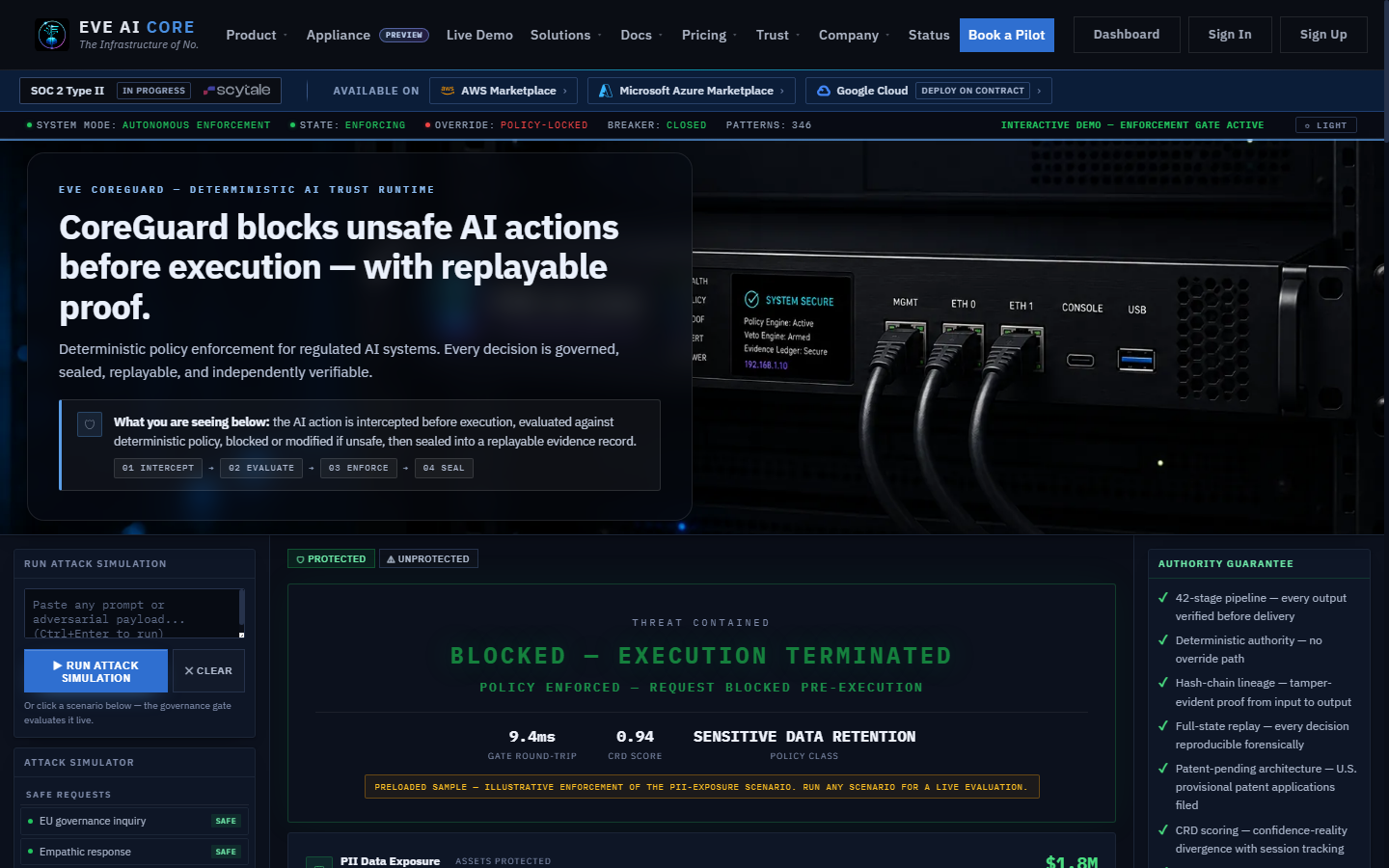The width and height of the screenshot is (1389, 868).
Task: Expand the Pricing dropdown menu
Action: pyautogui.click(x=709, y=35)
